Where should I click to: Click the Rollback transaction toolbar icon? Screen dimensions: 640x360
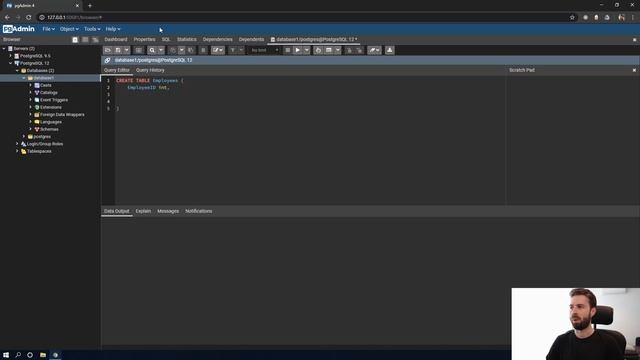[x=359, y=50]
